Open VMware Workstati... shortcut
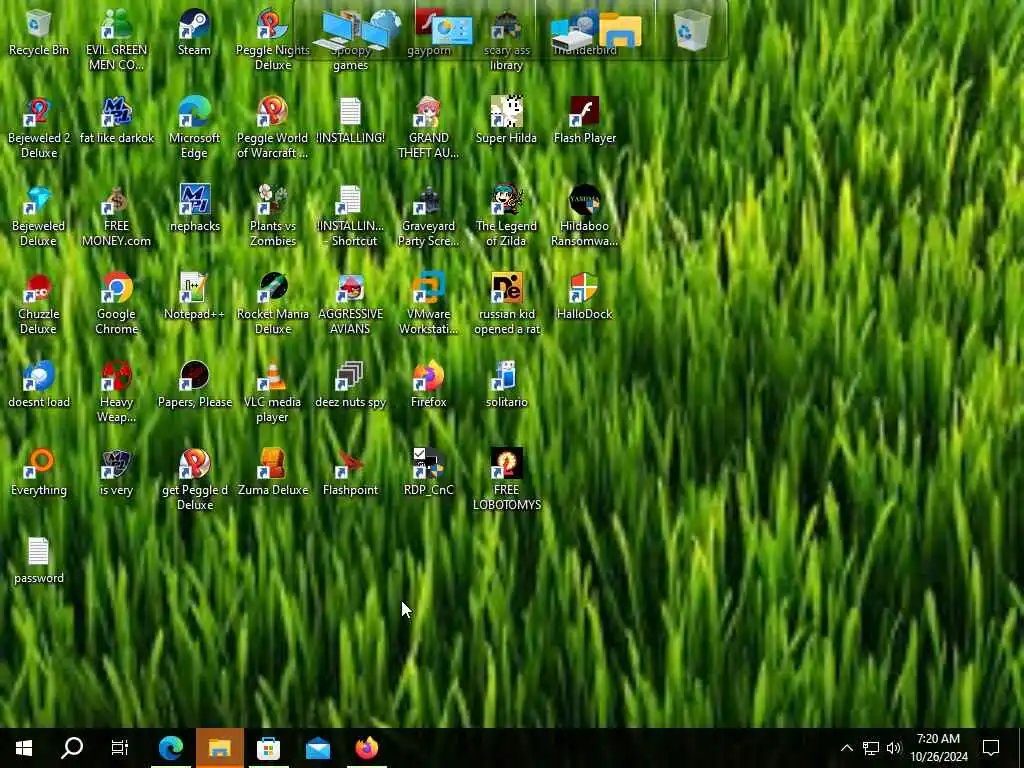 tap(428, 304)
